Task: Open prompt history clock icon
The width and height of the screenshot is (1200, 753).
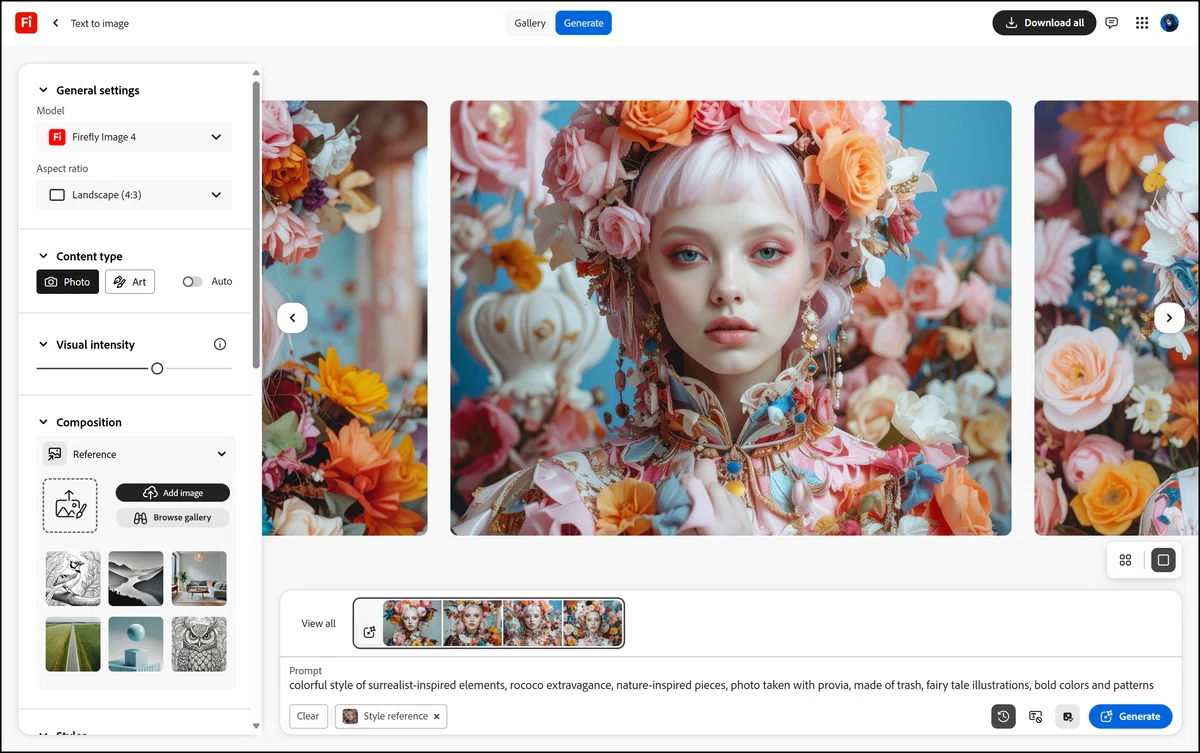Action: tap(1003, 716)
